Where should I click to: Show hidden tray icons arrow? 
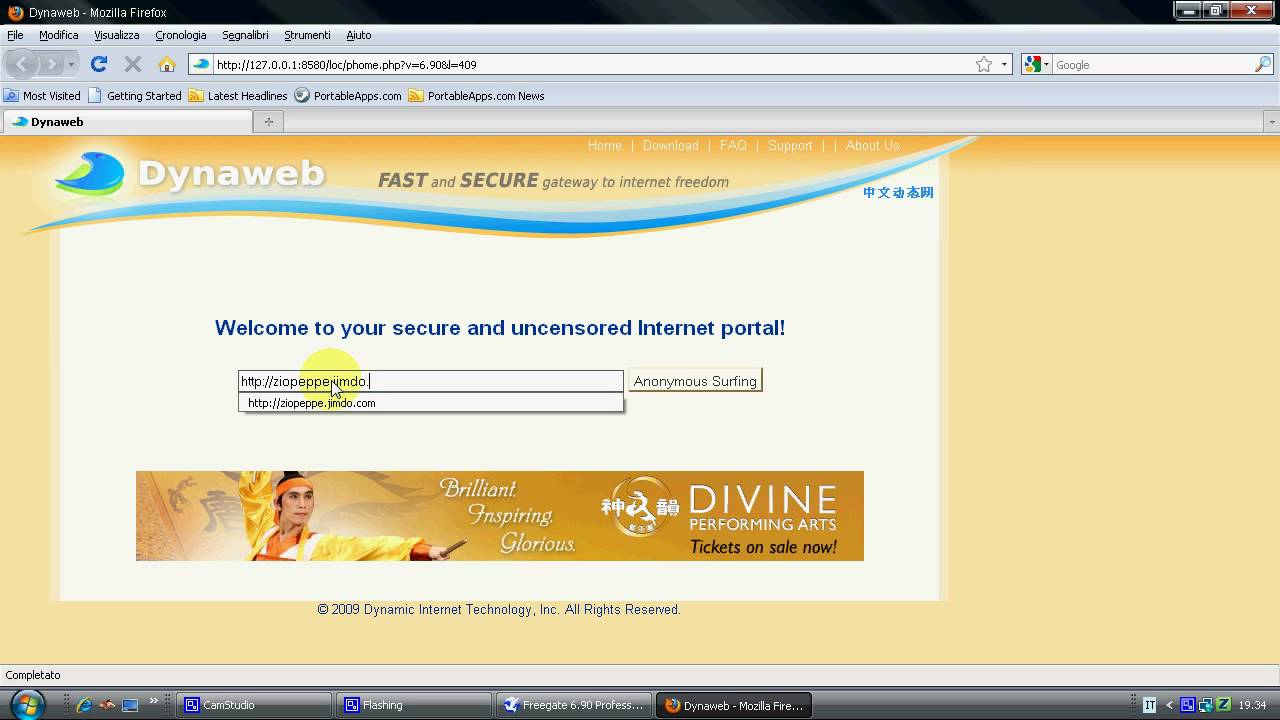1170,705
